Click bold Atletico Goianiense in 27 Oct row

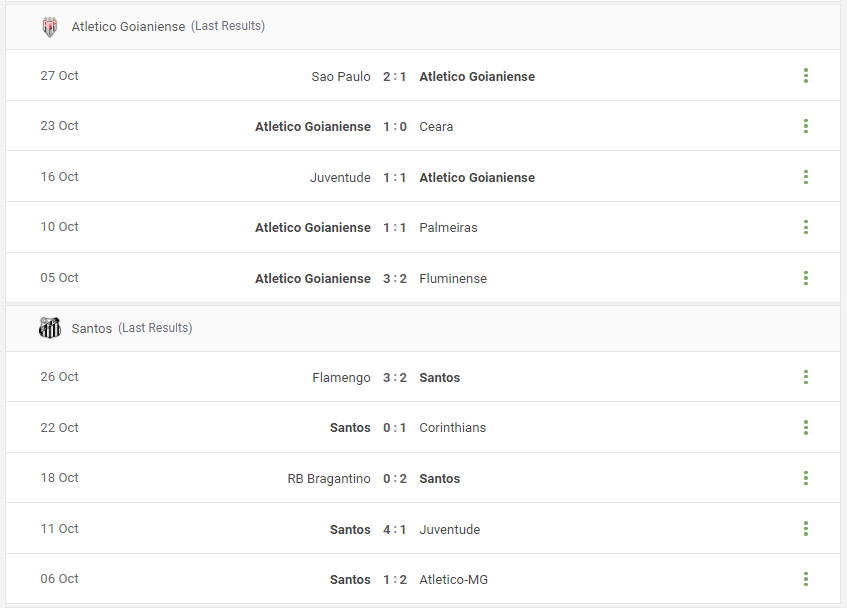click(477, 77)
